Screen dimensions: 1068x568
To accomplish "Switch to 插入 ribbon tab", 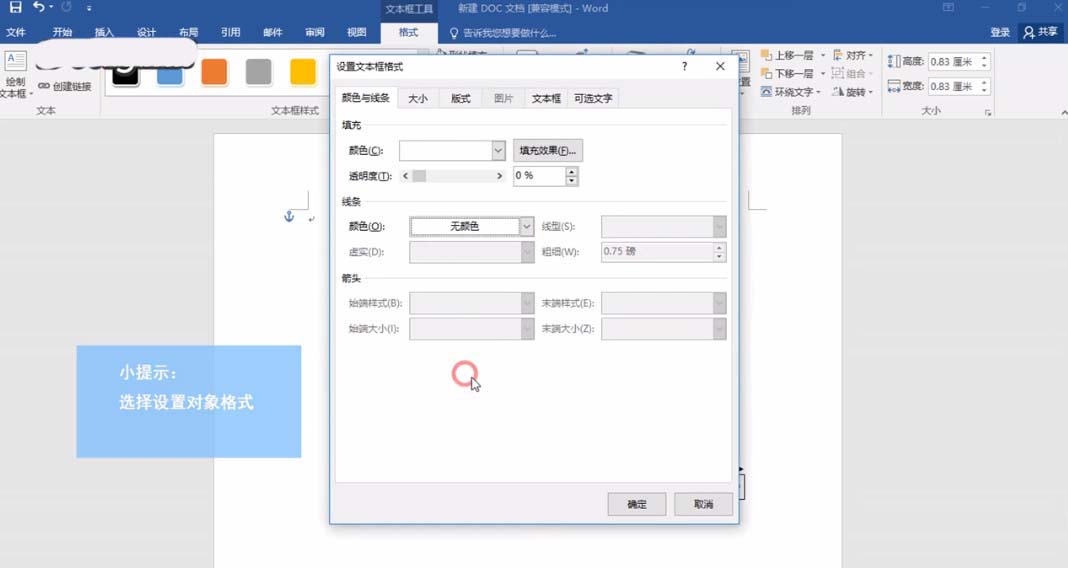I will pos(104,32).
